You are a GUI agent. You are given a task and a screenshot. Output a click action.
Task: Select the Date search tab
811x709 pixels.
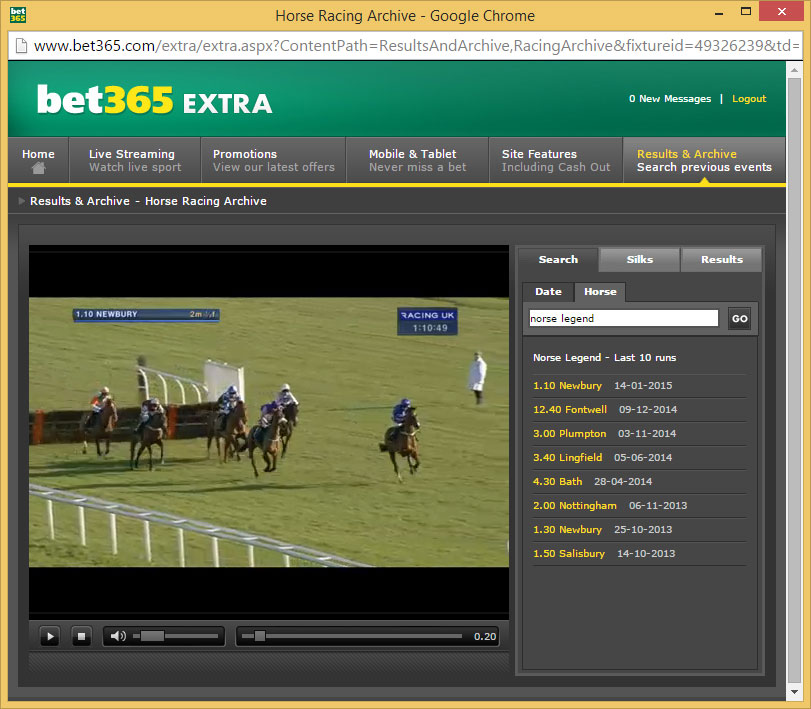[x=548, y=292]
